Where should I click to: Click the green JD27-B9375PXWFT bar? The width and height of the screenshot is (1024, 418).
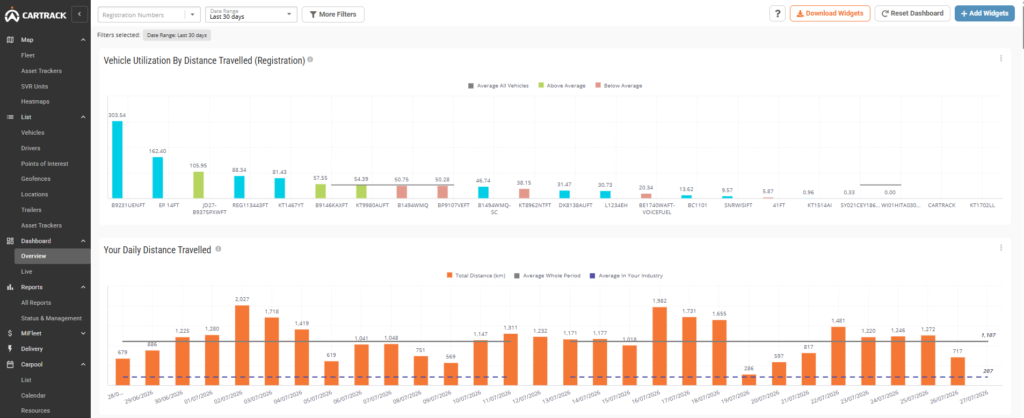pos(198,185)
